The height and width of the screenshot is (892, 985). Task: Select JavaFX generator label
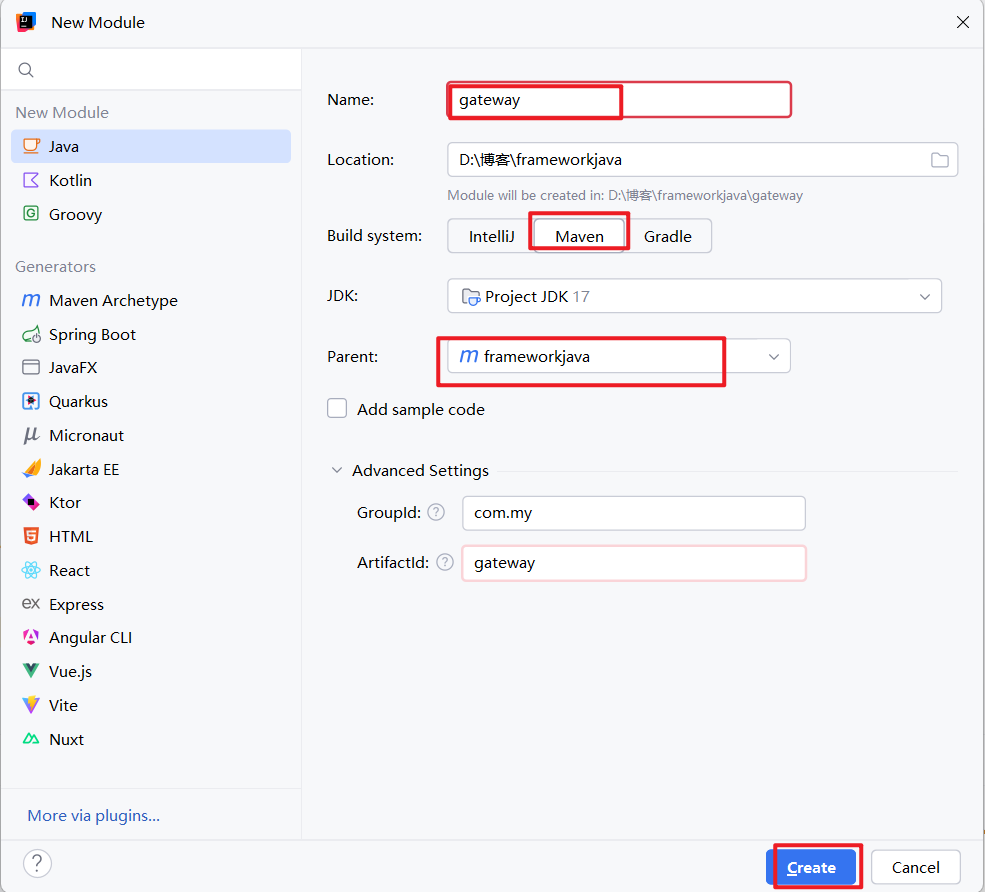point(73,367)
